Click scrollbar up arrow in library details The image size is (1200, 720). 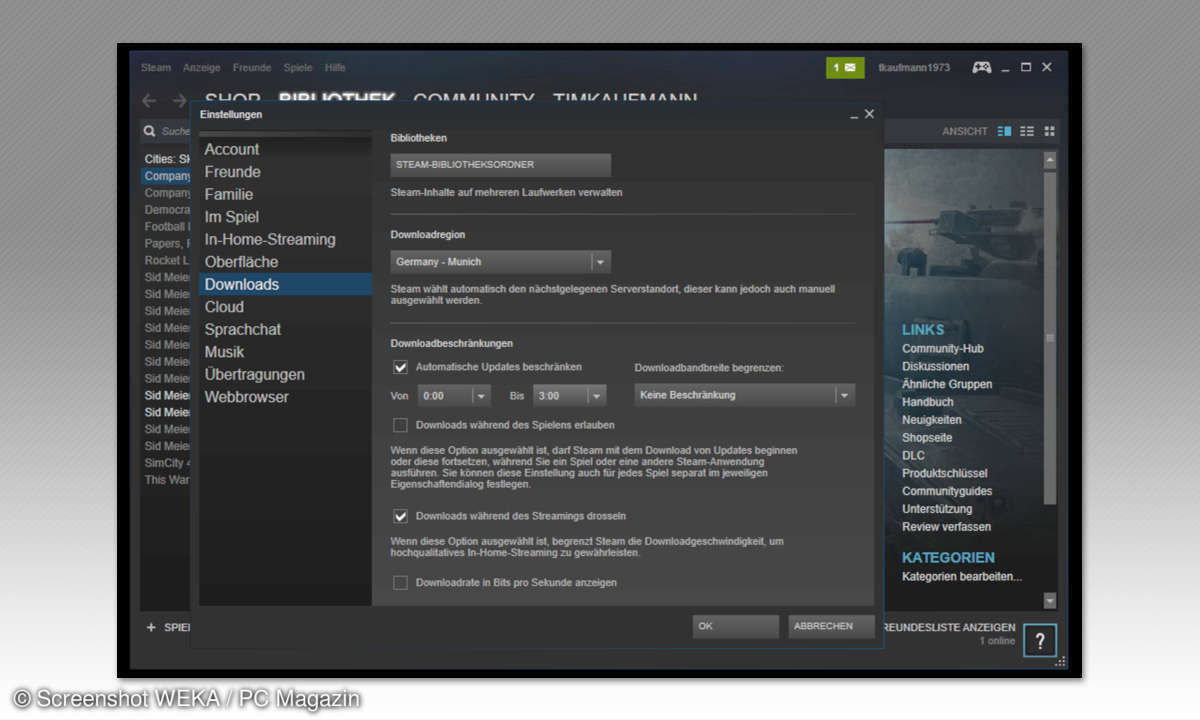pos(1050,160)
